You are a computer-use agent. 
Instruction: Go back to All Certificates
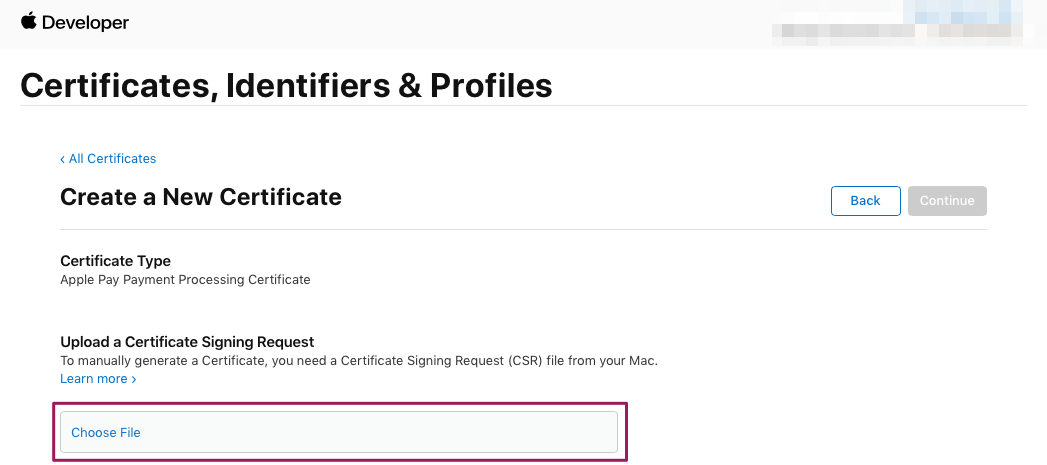tap(112, 159)
